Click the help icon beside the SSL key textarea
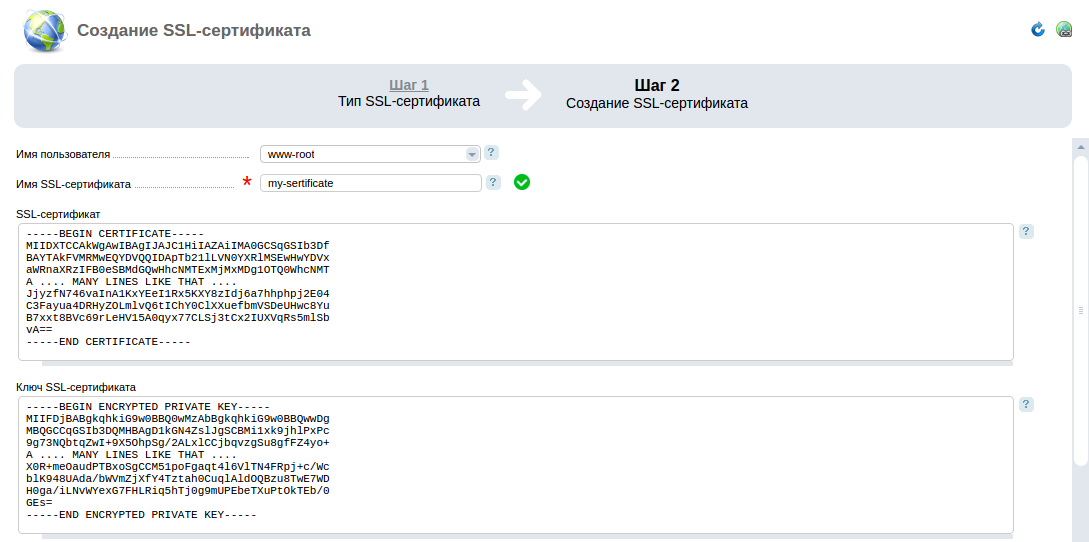 pos(1026,404)
